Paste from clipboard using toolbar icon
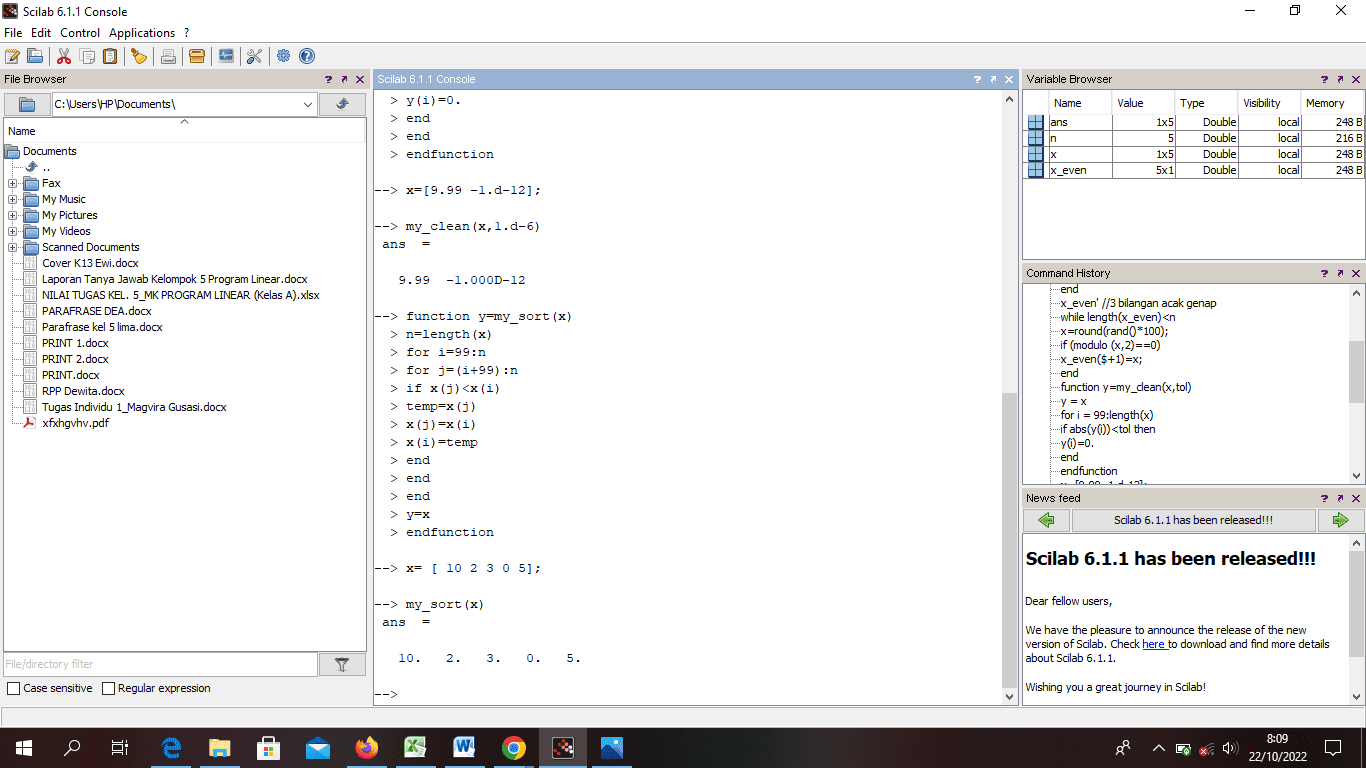 (x=110, y=56)
